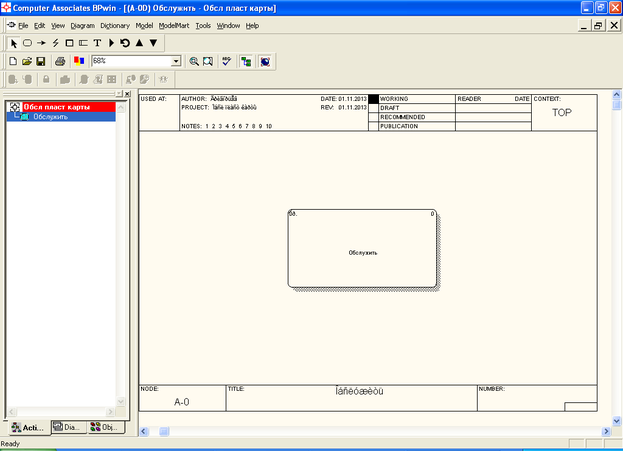
Task: Select the Data Store tool
Action: pos(83,43)
